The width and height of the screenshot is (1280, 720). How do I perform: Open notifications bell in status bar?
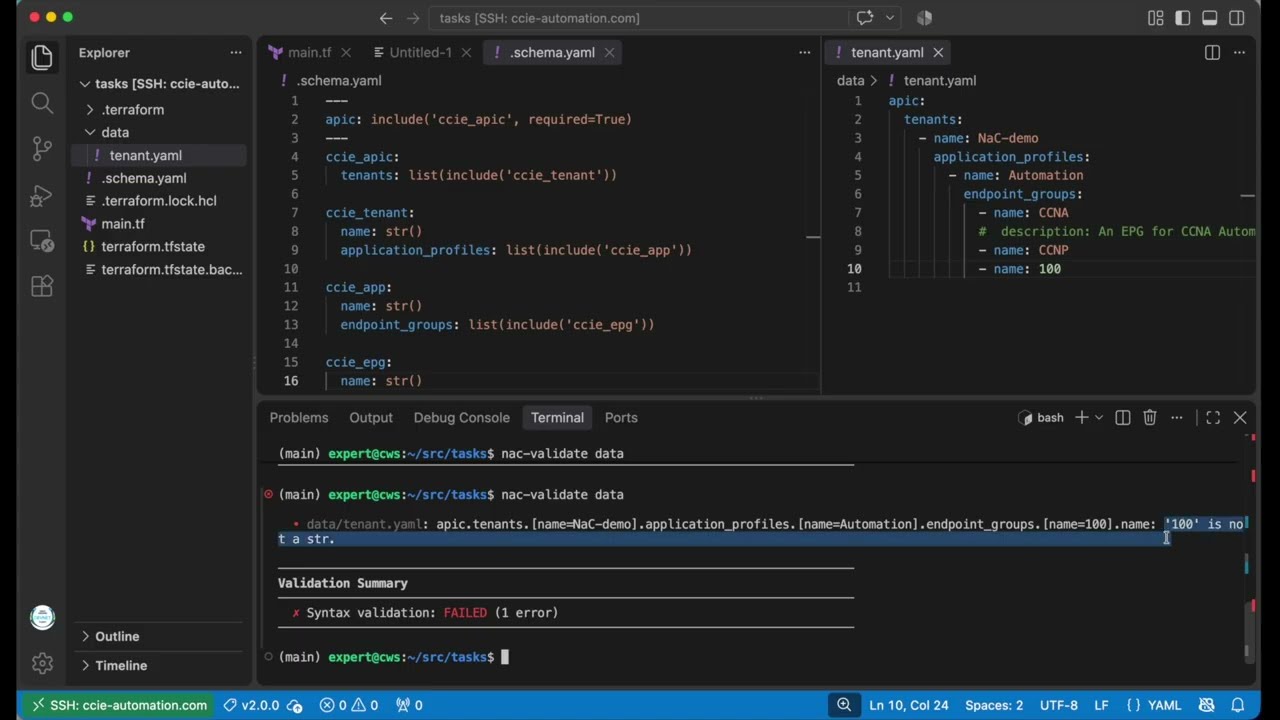tap(1238, 705)
